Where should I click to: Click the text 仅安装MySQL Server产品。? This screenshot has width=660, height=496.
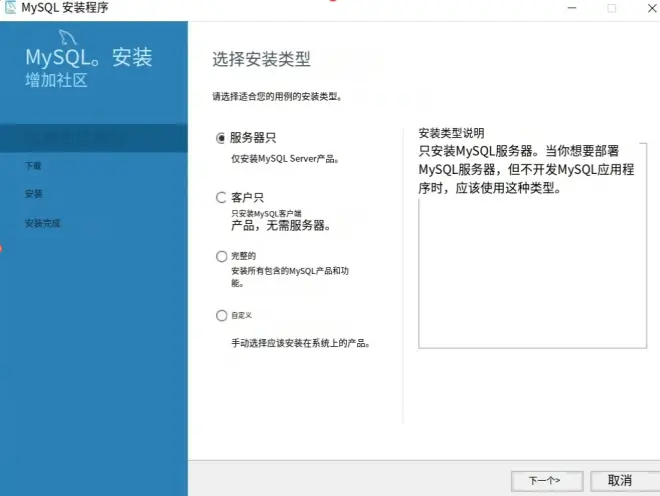tap(285, 159)
